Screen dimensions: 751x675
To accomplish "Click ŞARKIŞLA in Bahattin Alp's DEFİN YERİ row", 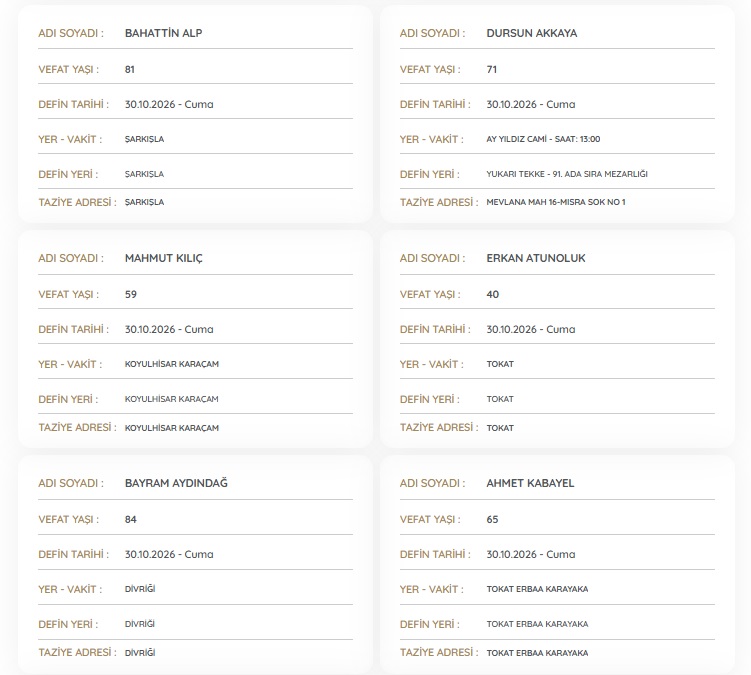I will point(144,174).
